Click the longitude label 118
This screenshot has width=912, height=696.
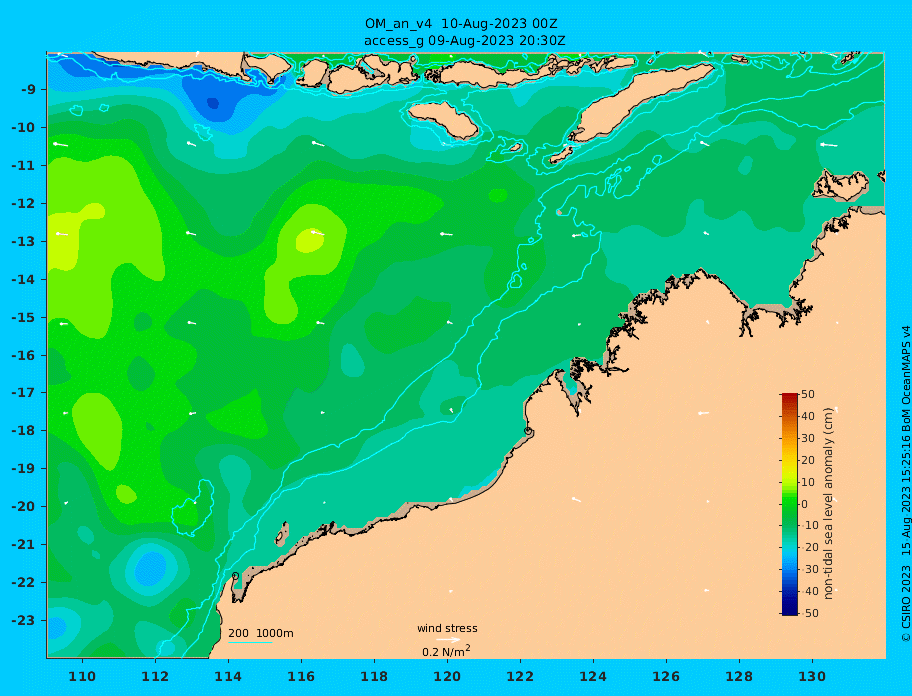pyautogui.click(x=374, y=676)
